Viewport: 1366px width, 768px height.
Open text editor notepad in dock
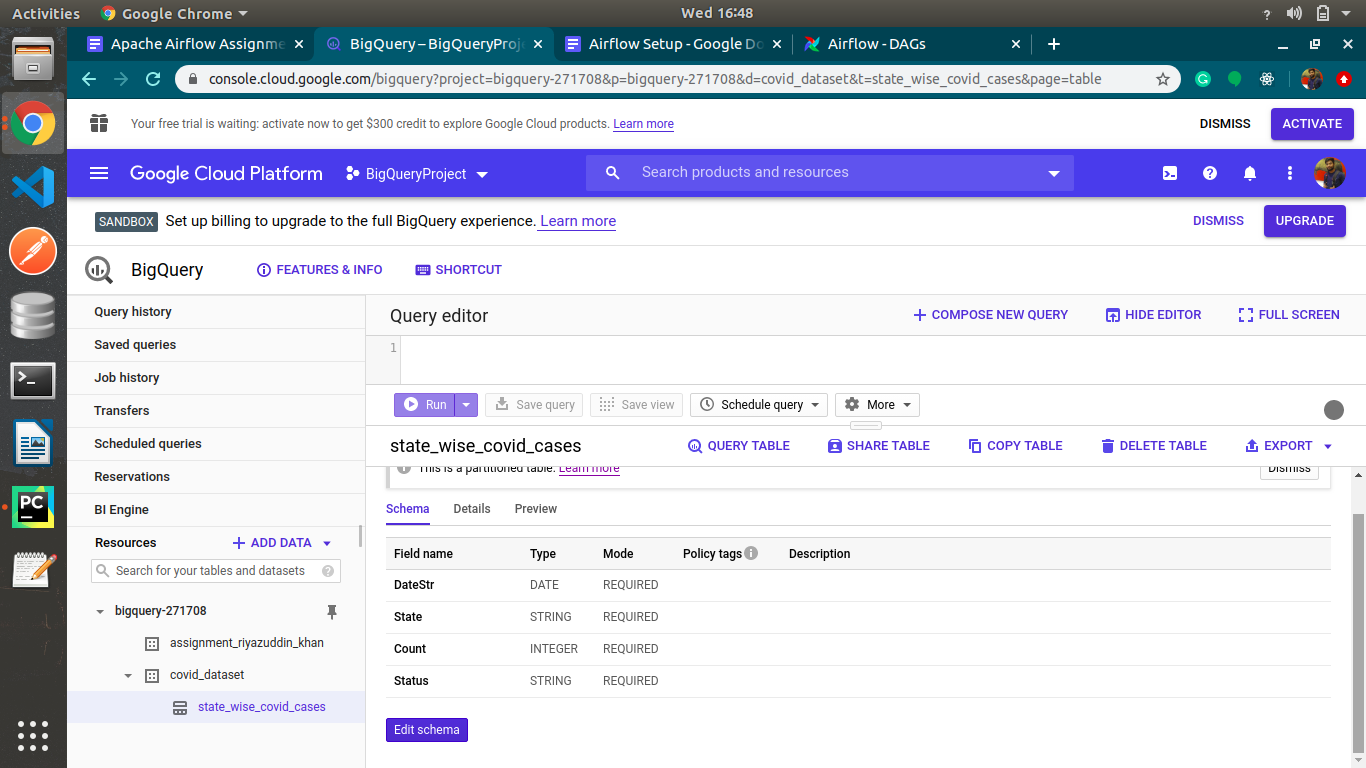point(32,572)
